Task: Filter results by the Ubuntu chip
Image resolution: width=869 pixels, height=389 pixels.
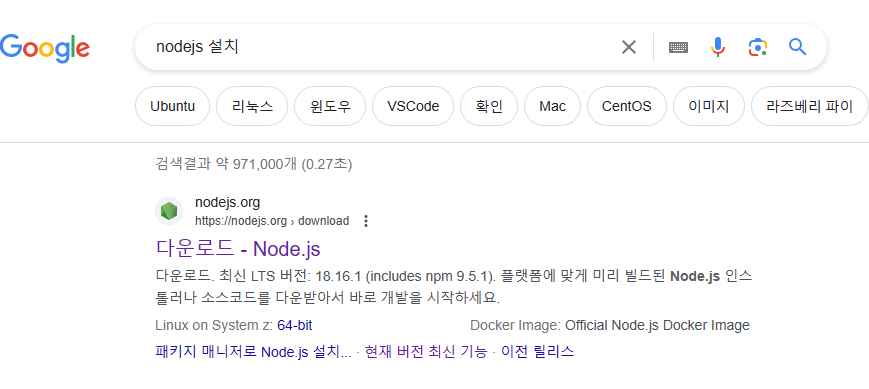Action: pos(172,106)
